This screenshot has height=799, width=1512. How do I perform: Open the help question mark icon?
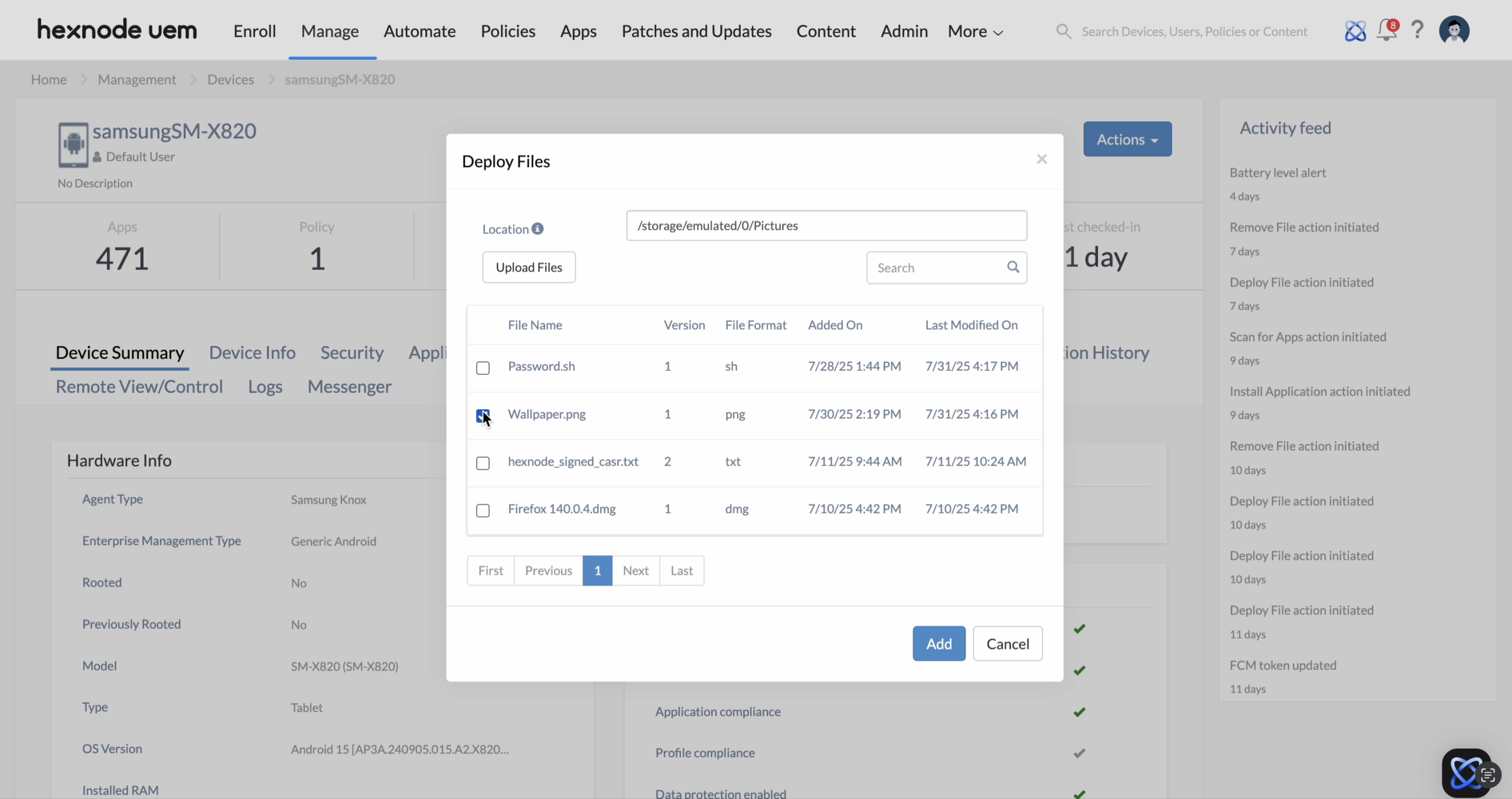pos(1417,30)
